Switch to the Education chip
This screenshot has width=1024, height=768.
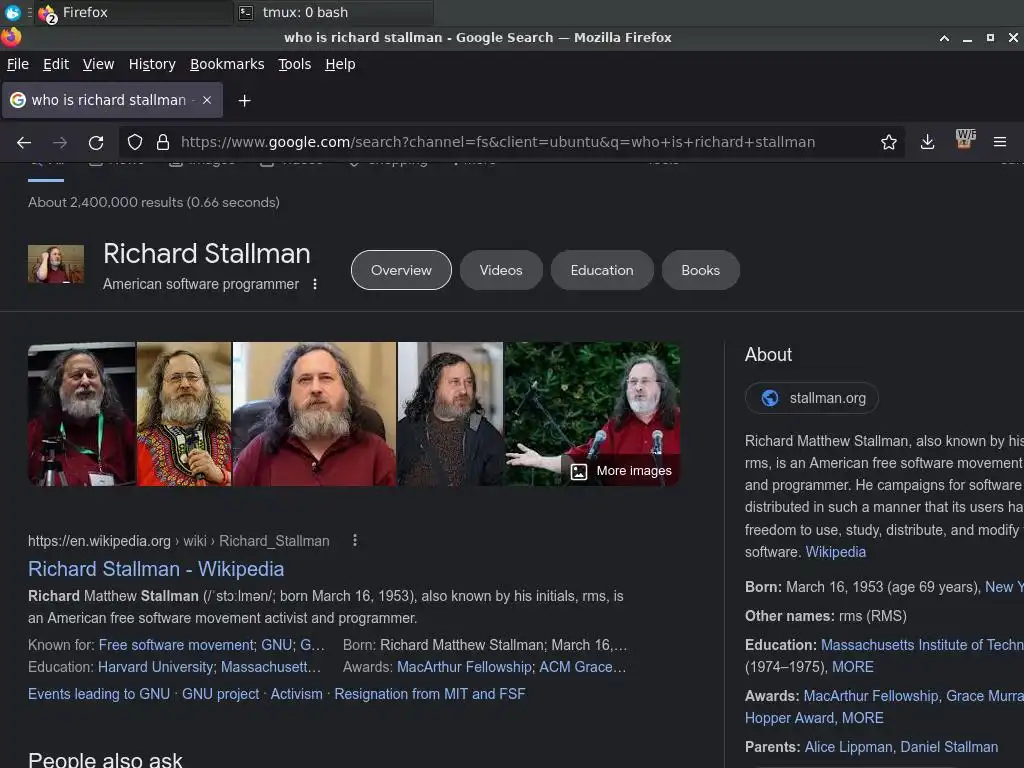(x=601, y=270)
